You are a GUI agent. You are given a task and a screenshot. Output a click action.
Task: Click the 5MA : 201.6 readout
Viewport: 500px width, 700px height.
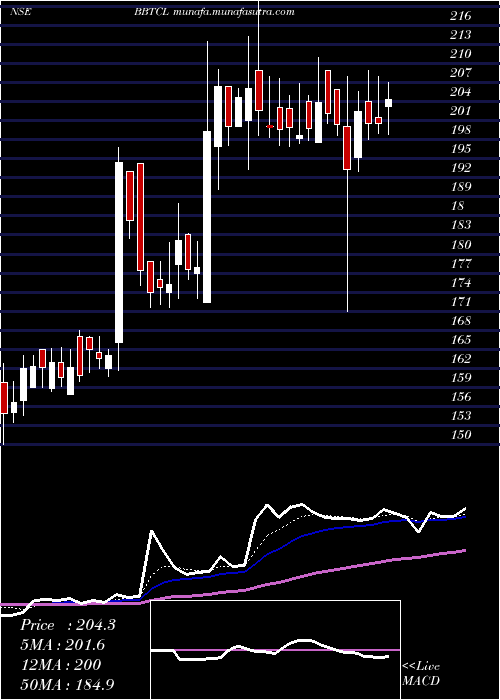point(64,645)
